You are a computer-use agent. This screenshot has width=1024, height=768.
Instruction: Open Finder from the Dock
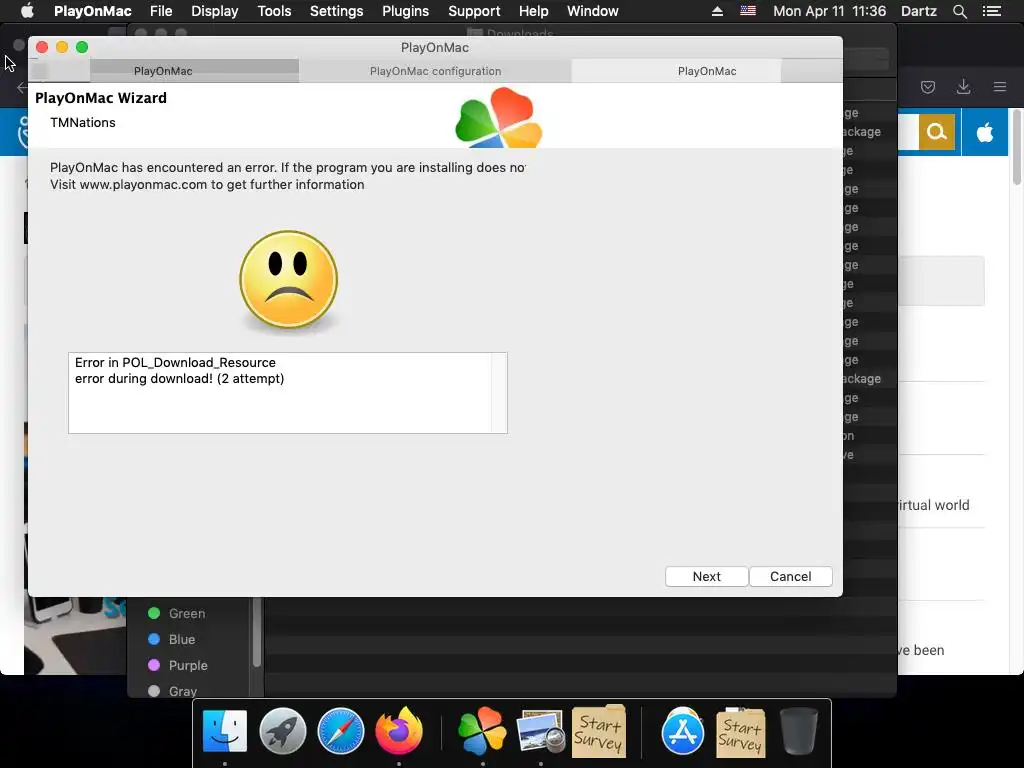[225, 731]
